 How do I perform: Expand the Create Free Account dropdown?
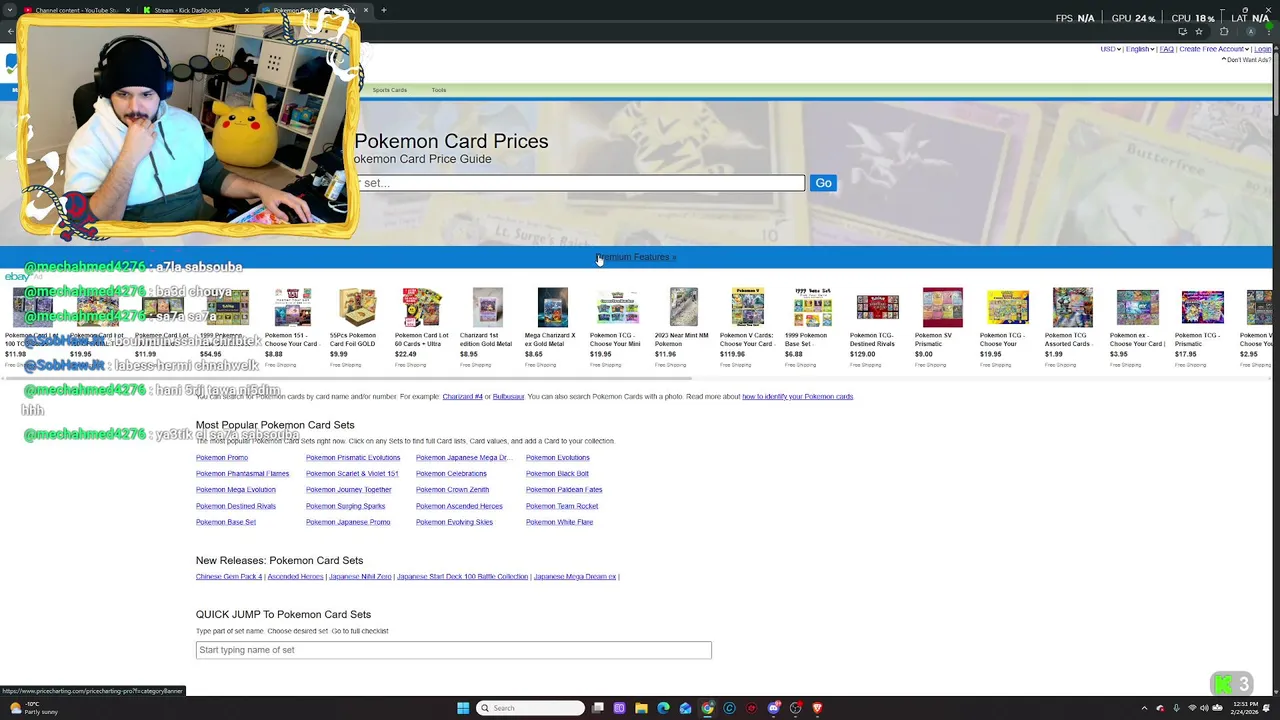click(1214, 49)
